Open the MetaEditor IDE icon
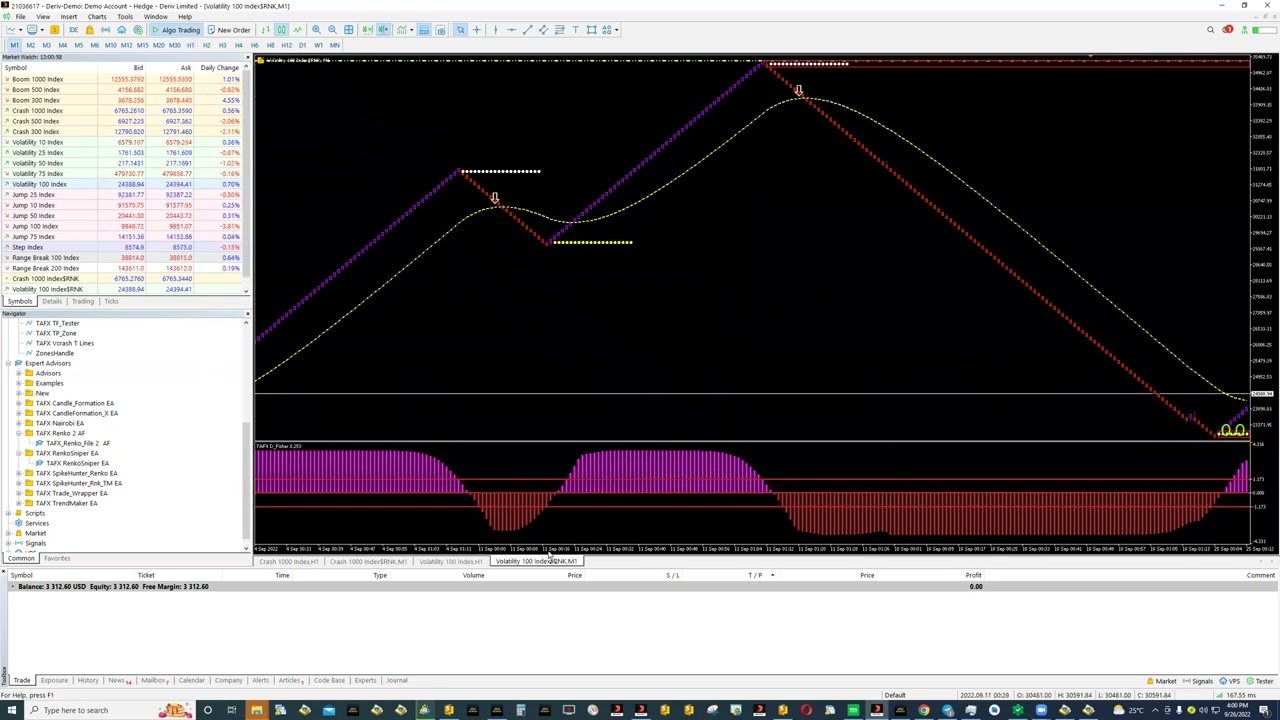 coord(73,30)
